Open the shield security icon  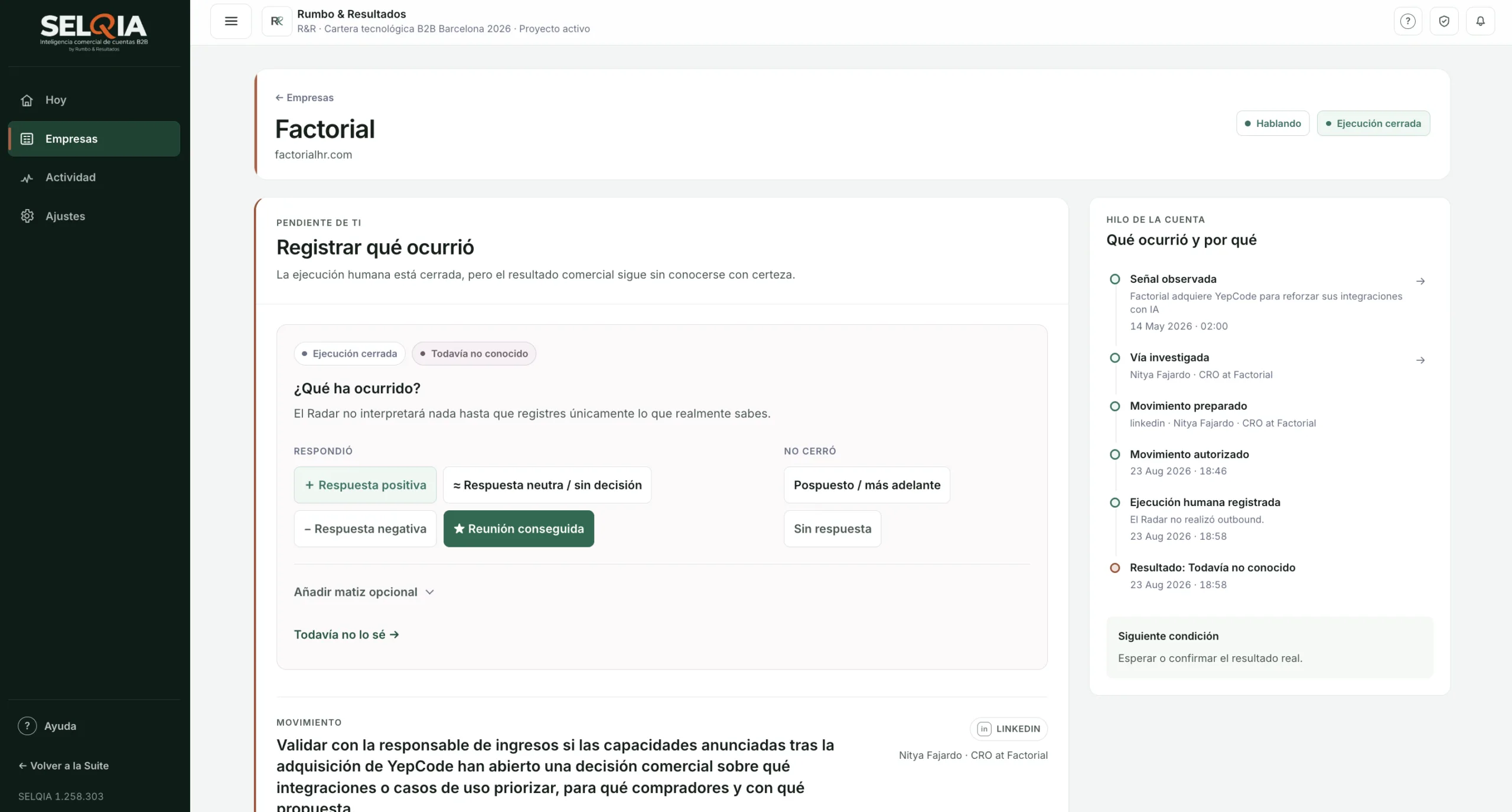[1444, 21]
